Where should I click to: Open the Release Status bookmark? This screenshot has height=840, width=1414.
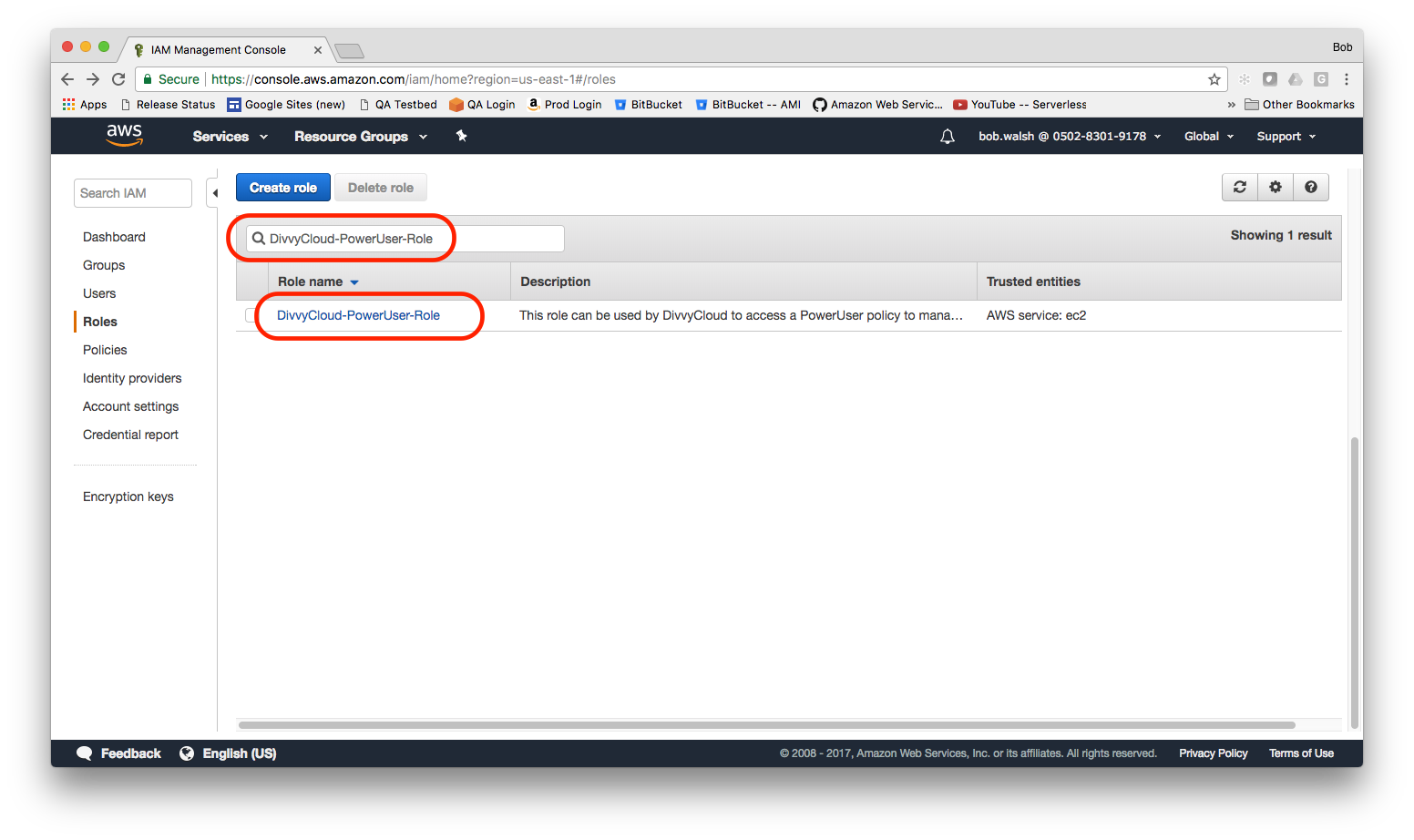pyautogui.click(x=169, y=105)
